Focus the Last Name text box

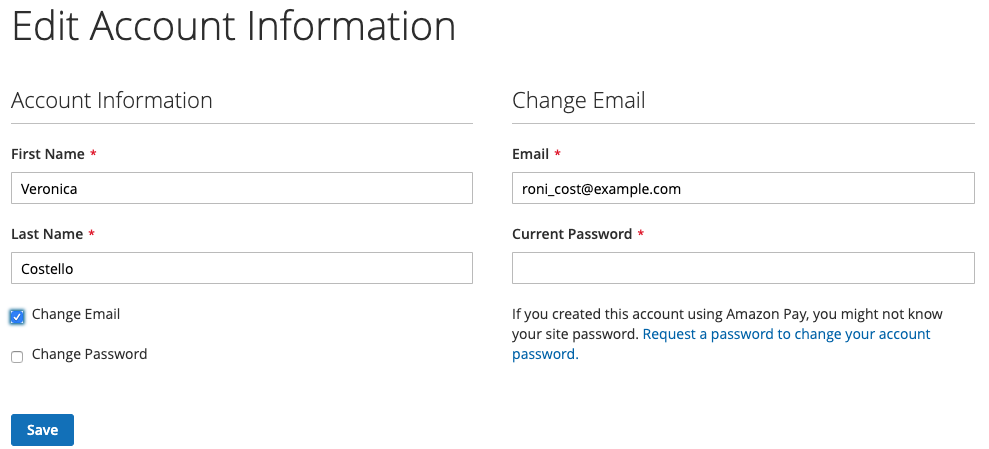(241, 268)
